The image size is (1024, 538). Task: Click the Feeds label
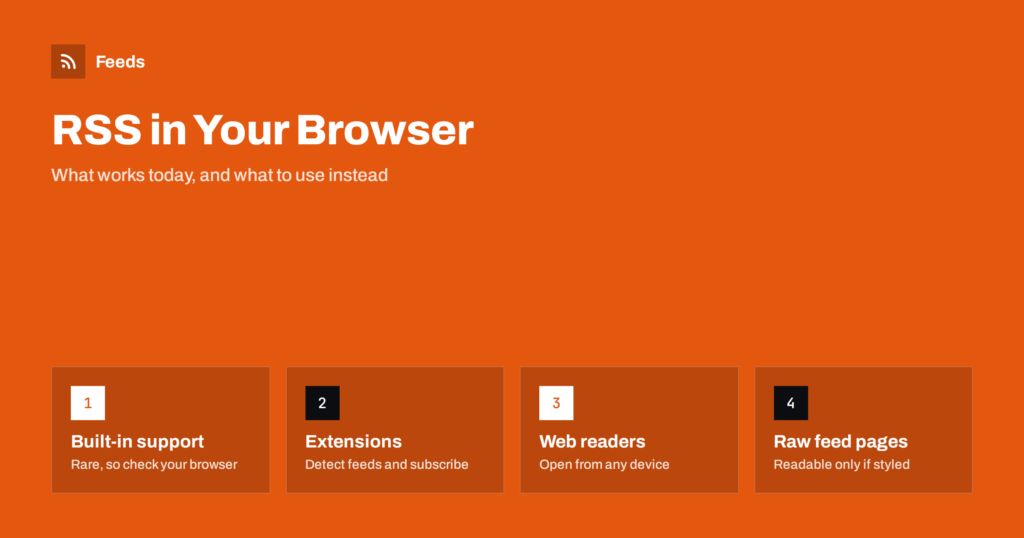tap(120, 62)
